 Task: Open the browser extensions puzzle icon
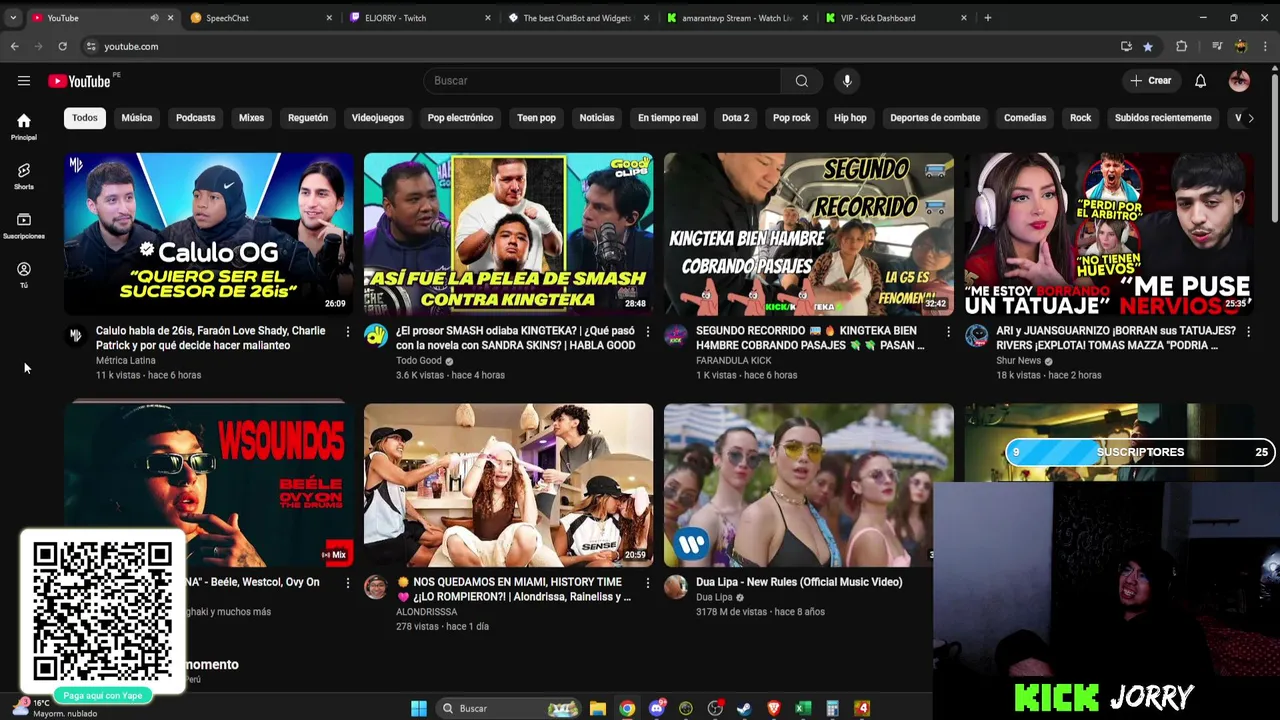coord(1181,46)
